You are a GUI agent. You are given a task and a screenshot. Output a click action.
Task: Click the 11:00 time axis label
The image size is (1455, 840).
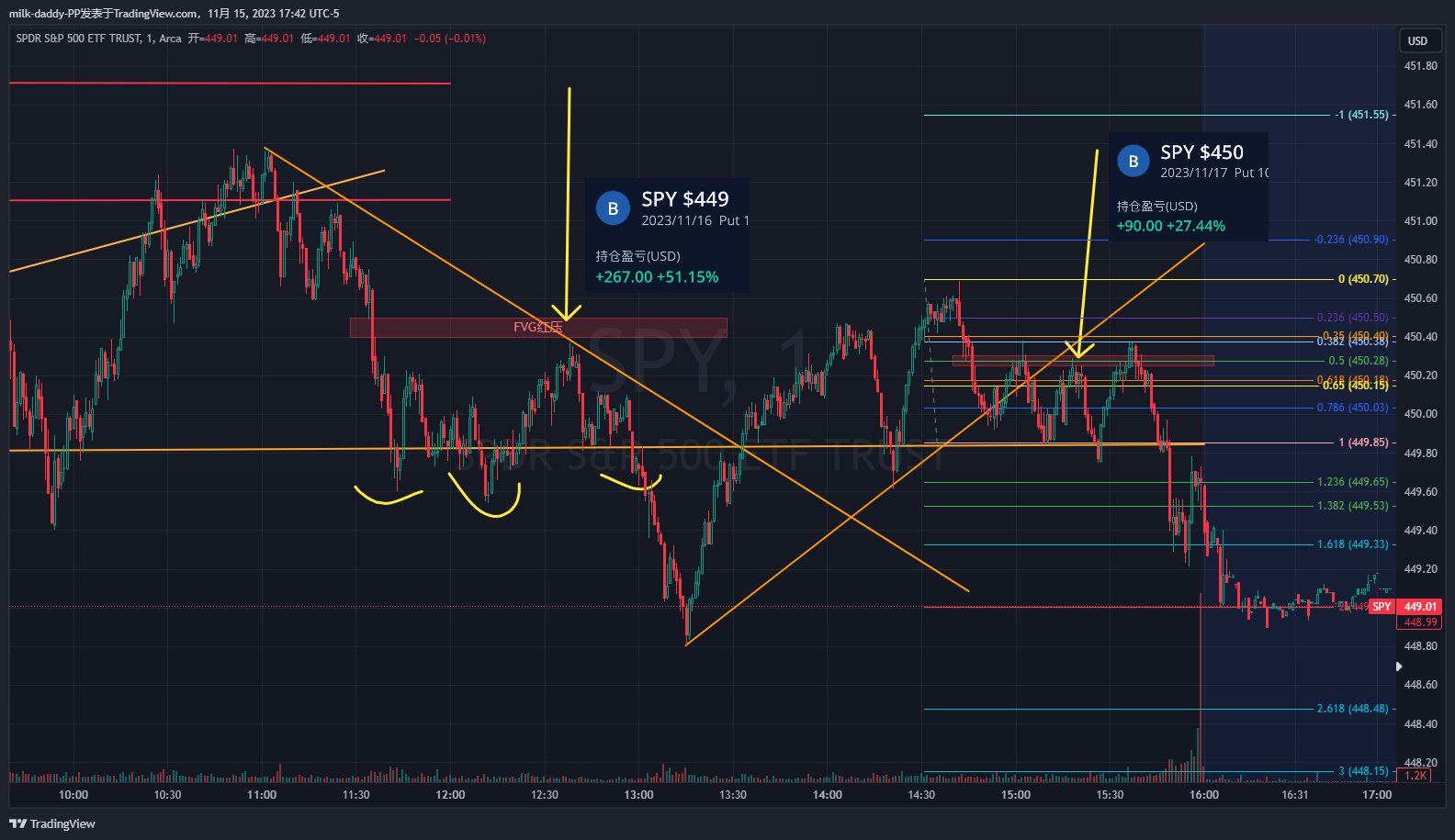[262, 795]
